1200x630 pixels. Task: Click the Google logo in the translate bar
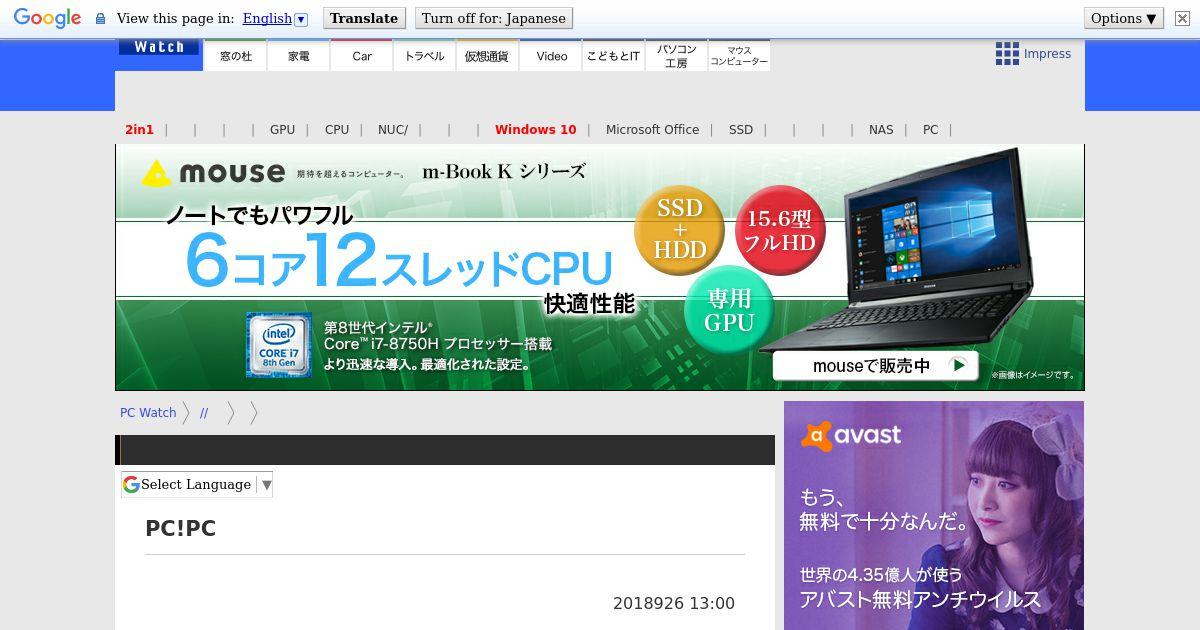click(47, 18)
